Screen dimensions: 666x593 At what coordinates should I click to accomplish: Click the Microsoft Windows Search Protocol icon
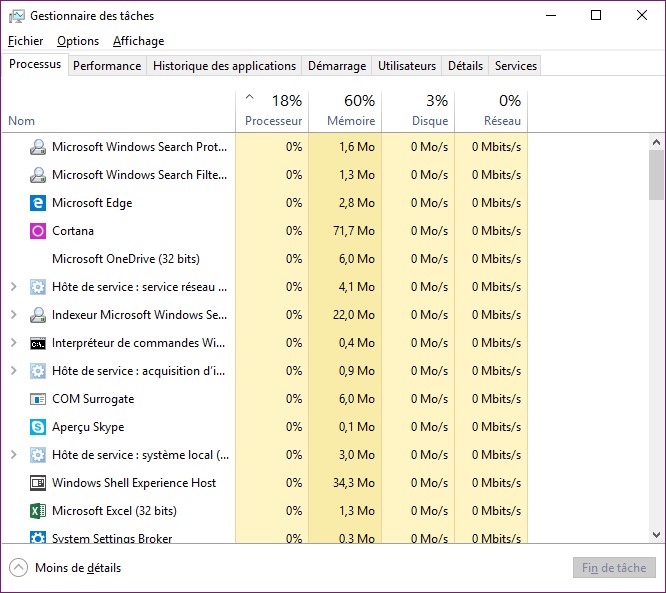pyautogui.click(x=38, y=147)
